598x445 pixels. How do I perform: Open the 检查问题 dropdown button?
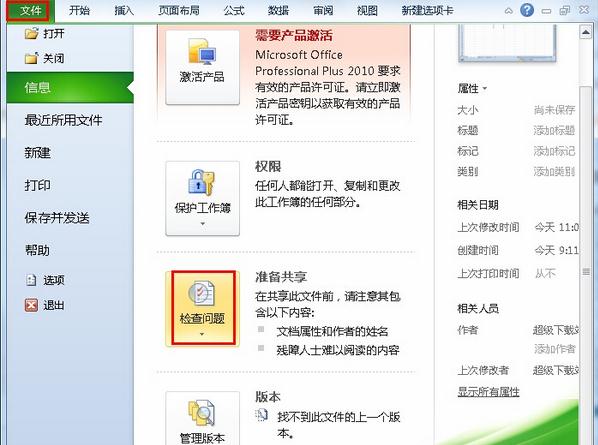203,308
